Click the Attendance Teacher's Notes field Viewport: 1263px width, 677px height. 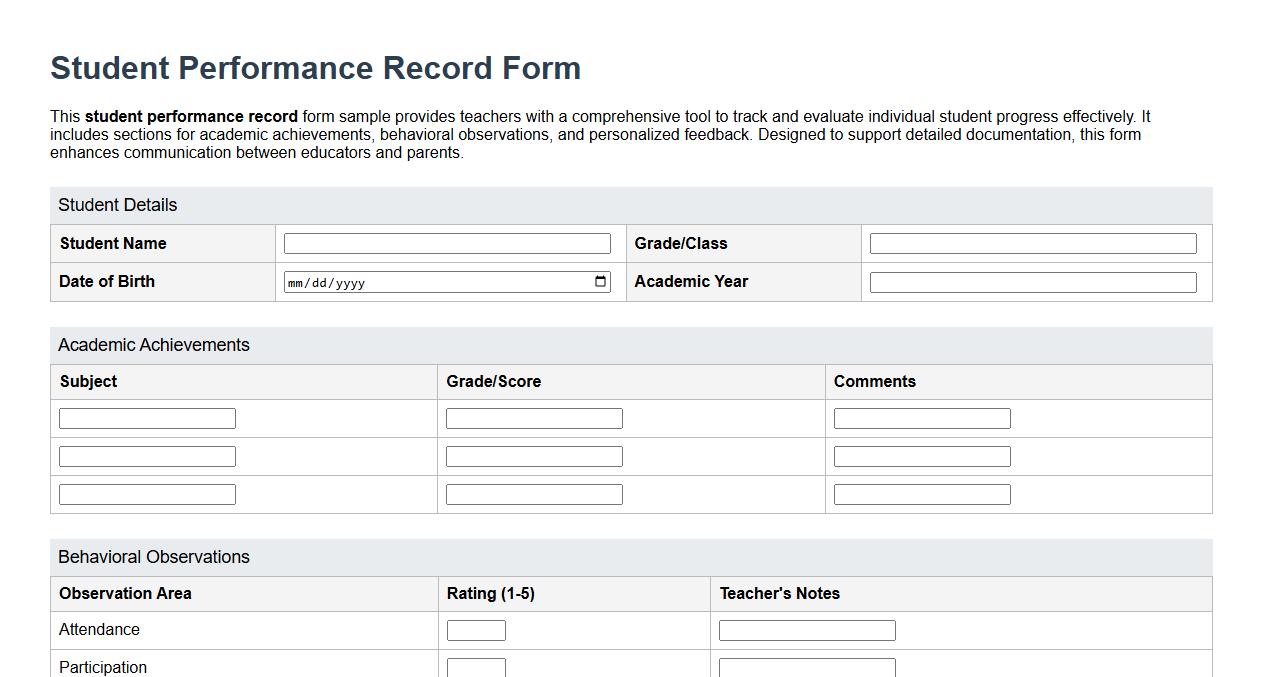(806, 629)
